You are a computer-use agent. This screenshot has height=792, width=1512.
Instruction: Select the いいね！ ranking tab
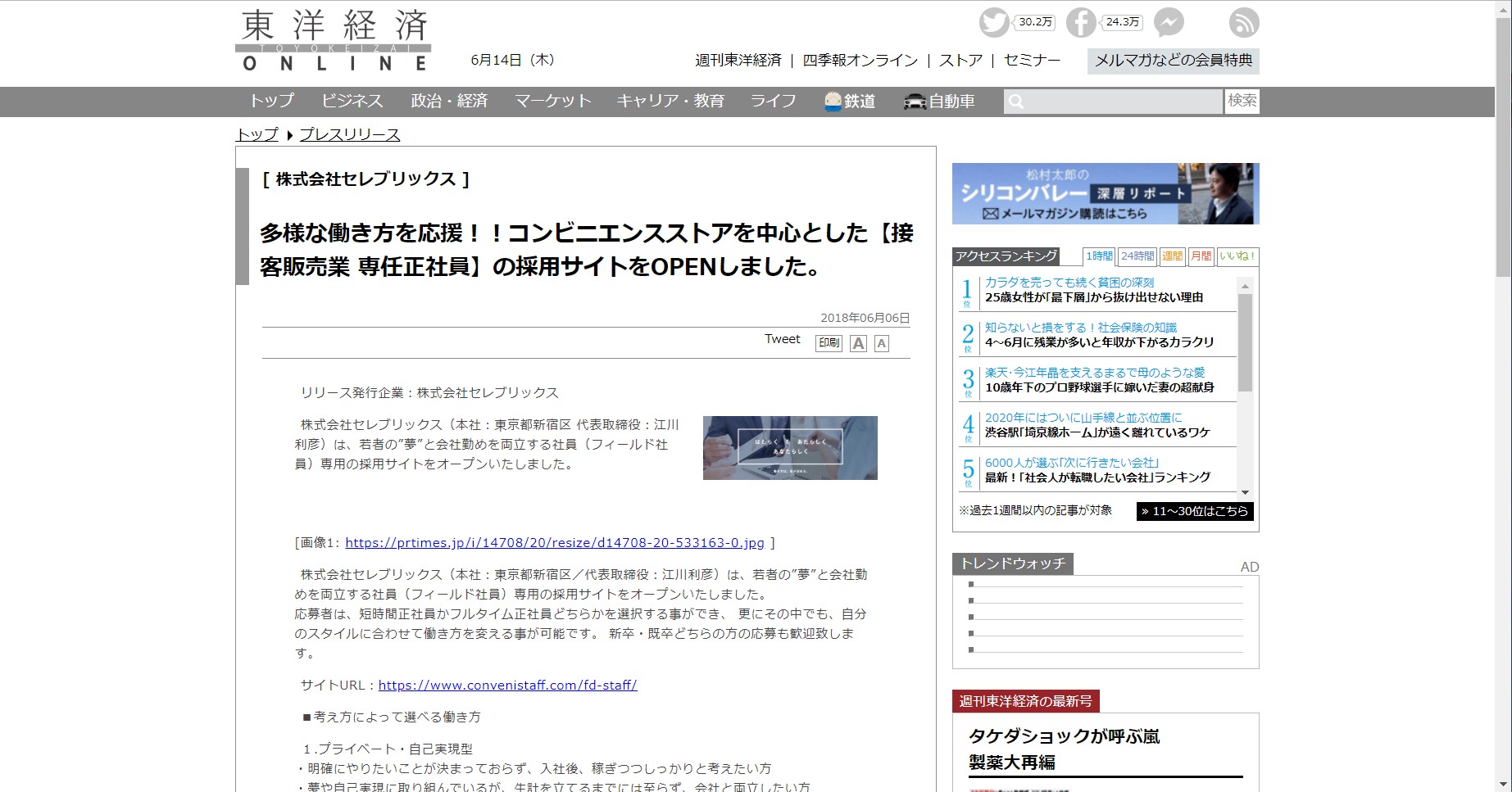pyautogui.click(x=1237, y=256)
